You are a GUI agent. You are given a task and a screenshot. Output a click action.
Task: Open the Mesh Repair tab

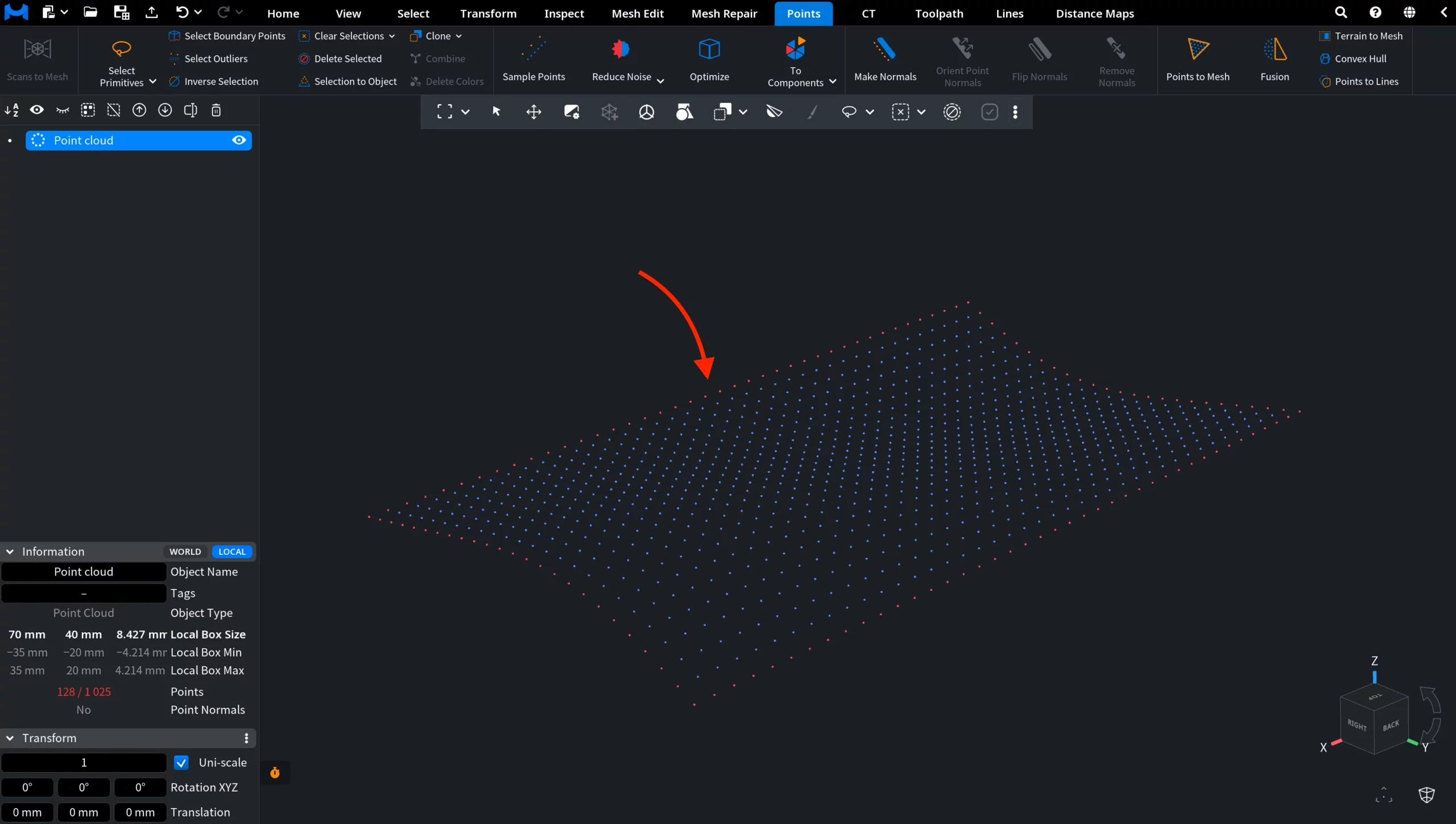point(724,13)
